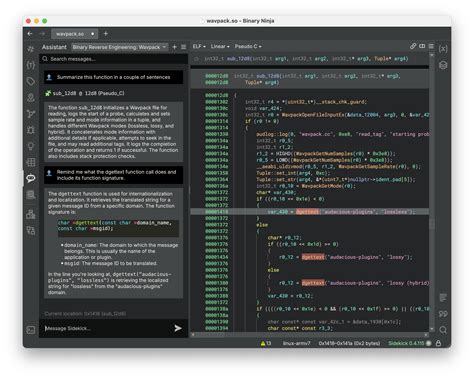Click the 'Assistant' panel title

[54, 47]
